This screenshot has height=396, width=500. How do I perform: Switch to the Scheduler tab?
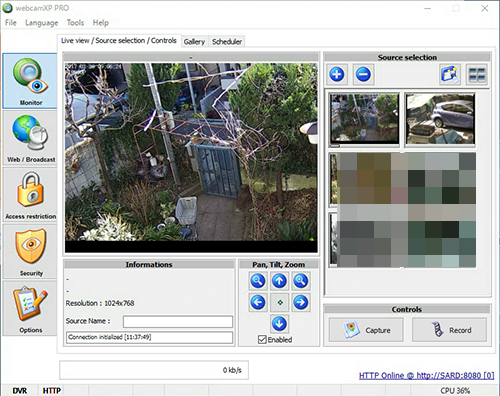(227, 42)
